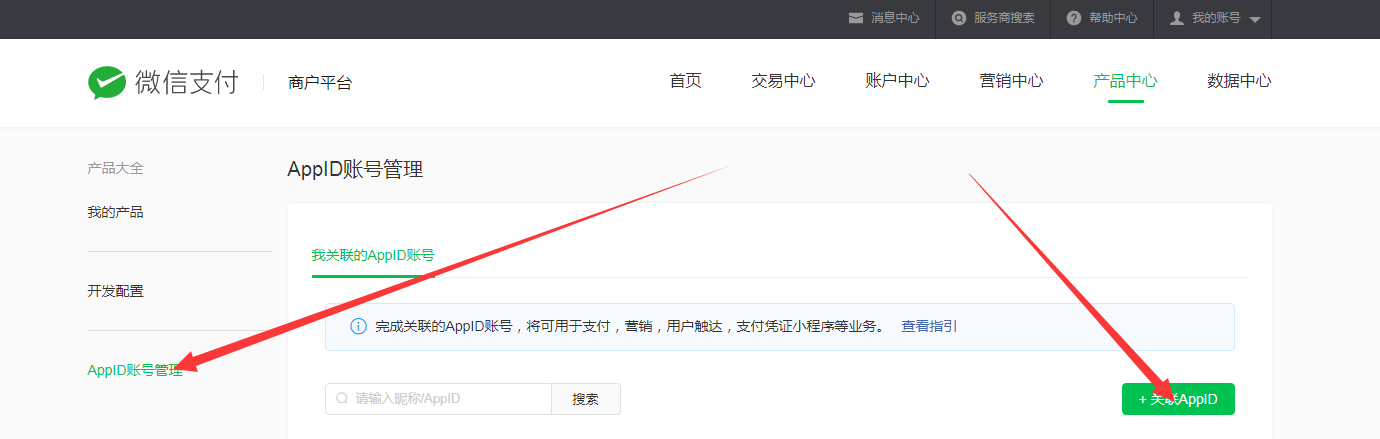Click the WeChat Pay logo
Viewport: 1380px width, 439px height.
tap(163, 82)
